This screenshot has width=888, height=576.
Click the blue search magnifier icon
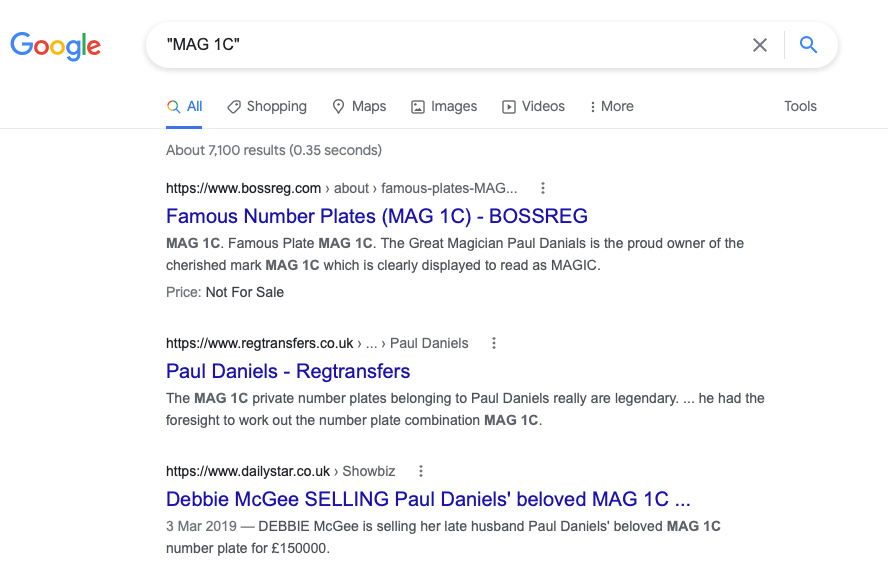point(809,44)
